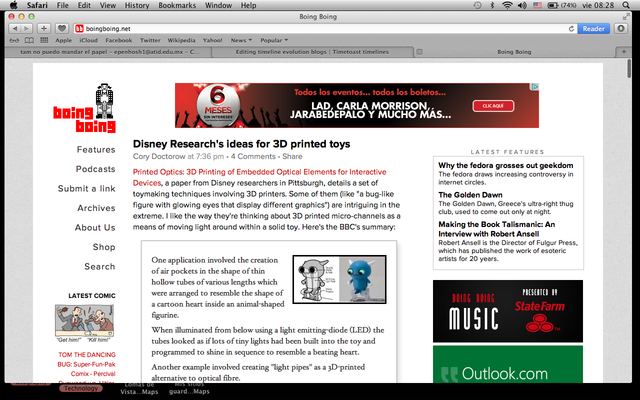Open the Help menu
640x400 pixels.
[248, 5]
